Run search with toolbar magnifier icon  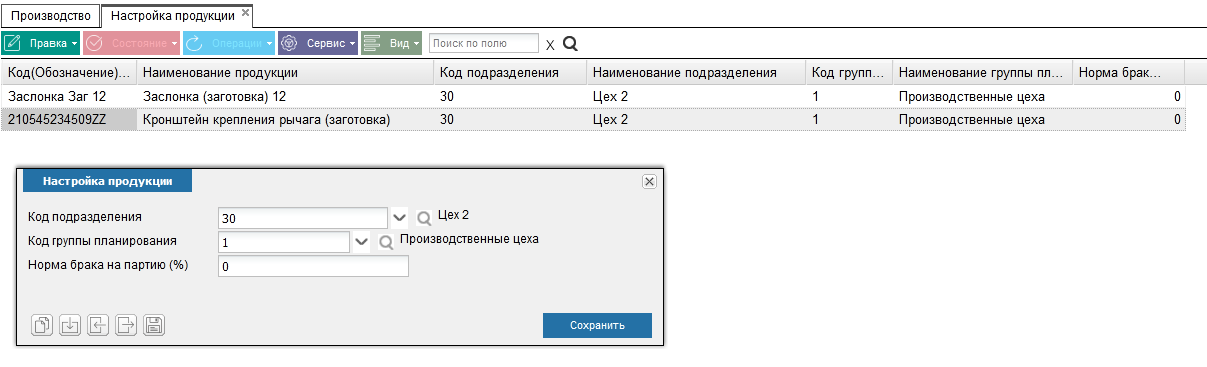571,44
